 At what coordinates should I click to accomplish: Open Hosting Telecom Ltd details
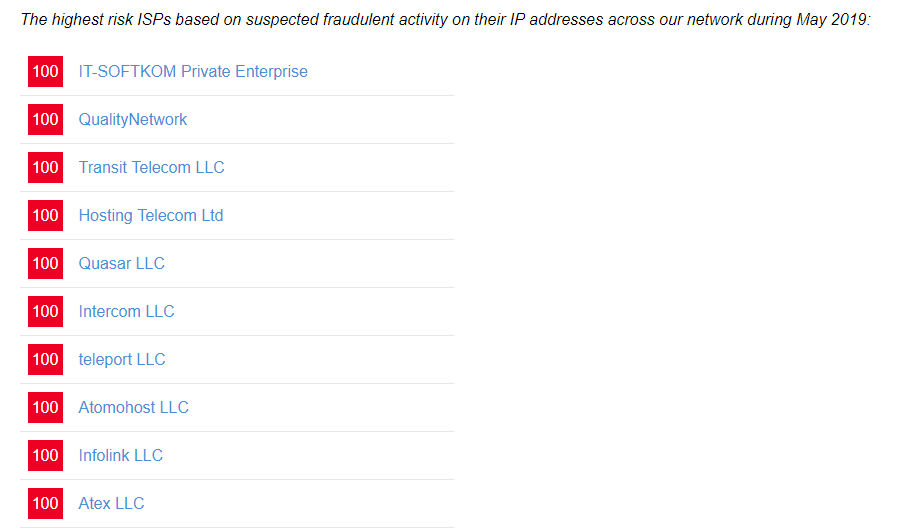point(151,216)
